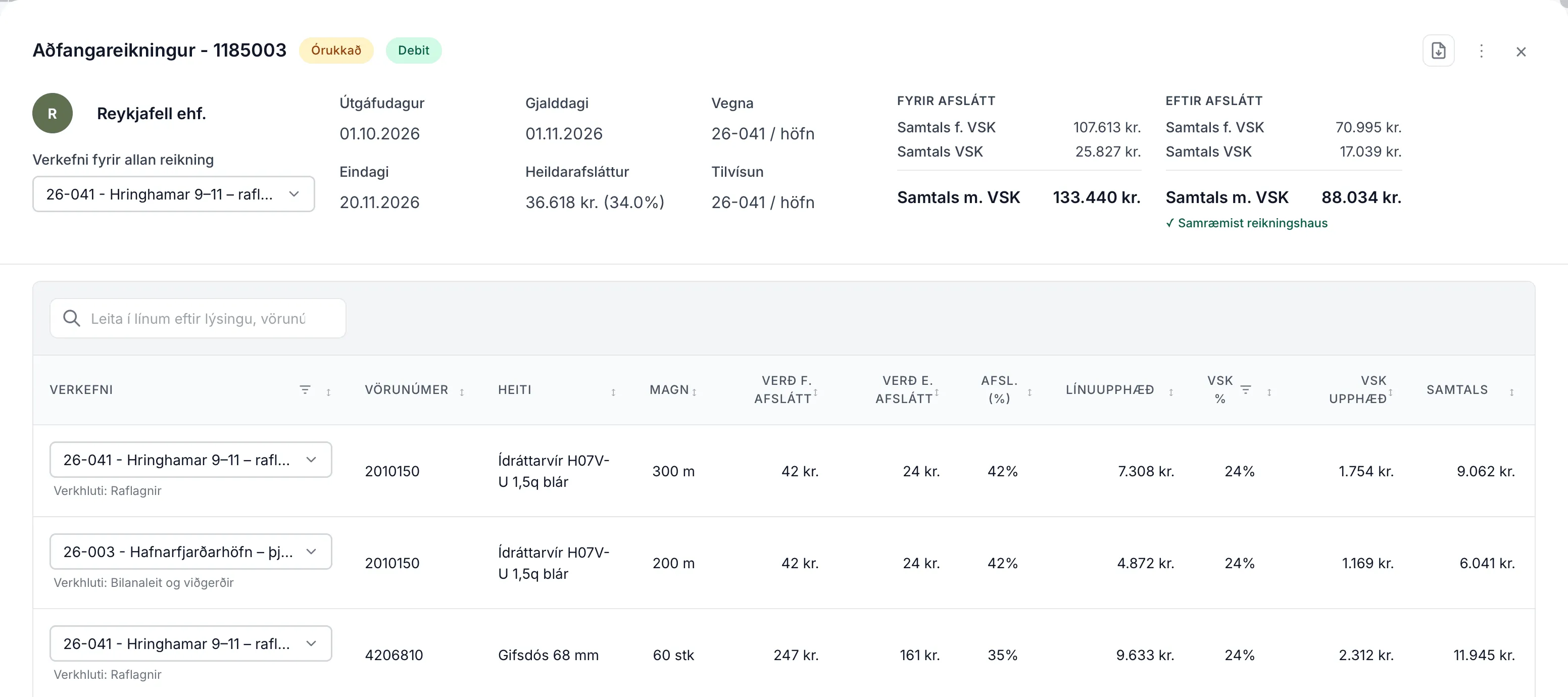The width and height of the screenshot is (1568, 697).
Task: Sort by Línuupphæð column
Action: 1170,392
